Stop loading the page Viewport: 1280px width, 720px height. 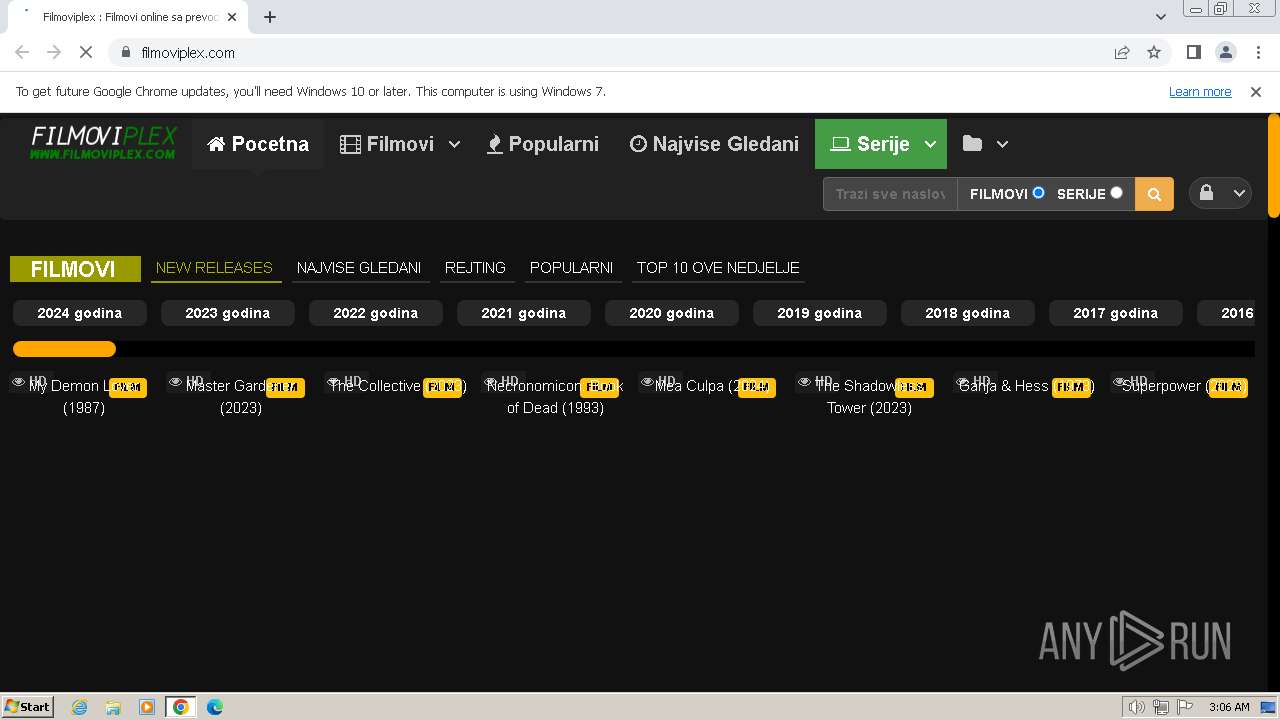pyautogui.click(x=86, y=52)
